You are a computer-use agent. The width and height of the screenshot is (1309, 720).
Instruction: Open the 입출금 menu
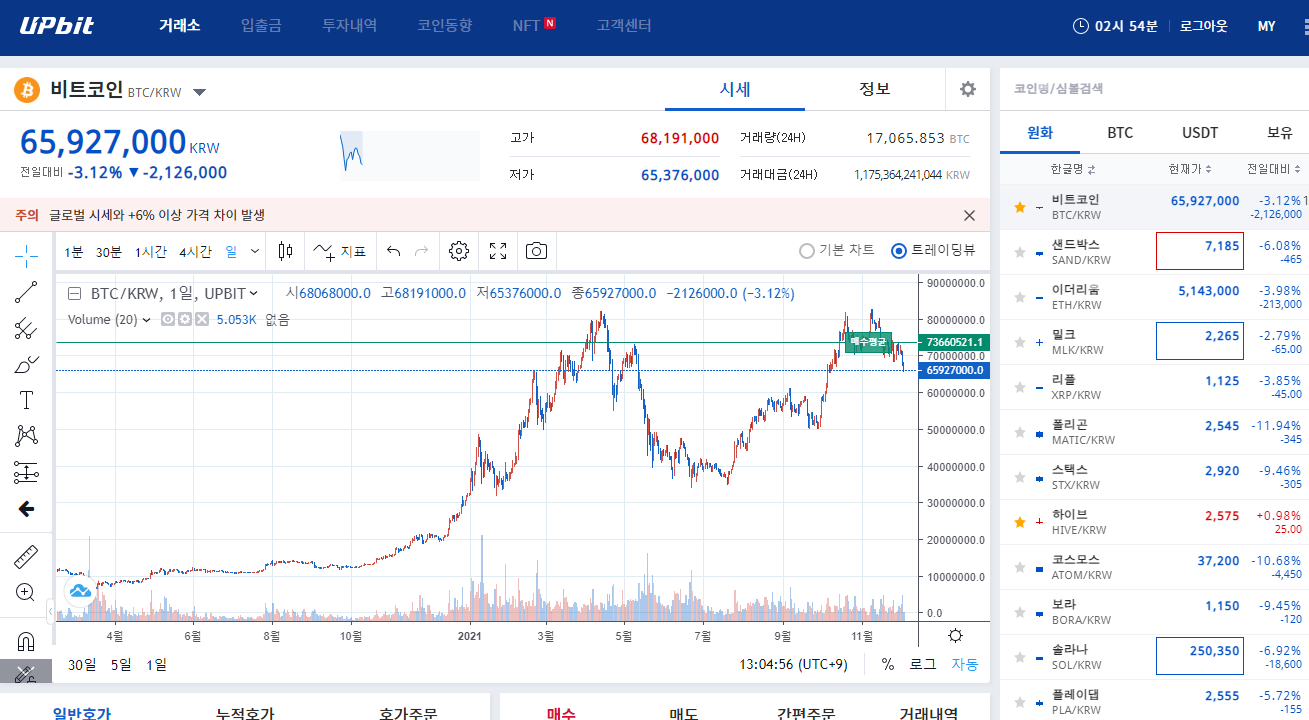tap(261, 26)
